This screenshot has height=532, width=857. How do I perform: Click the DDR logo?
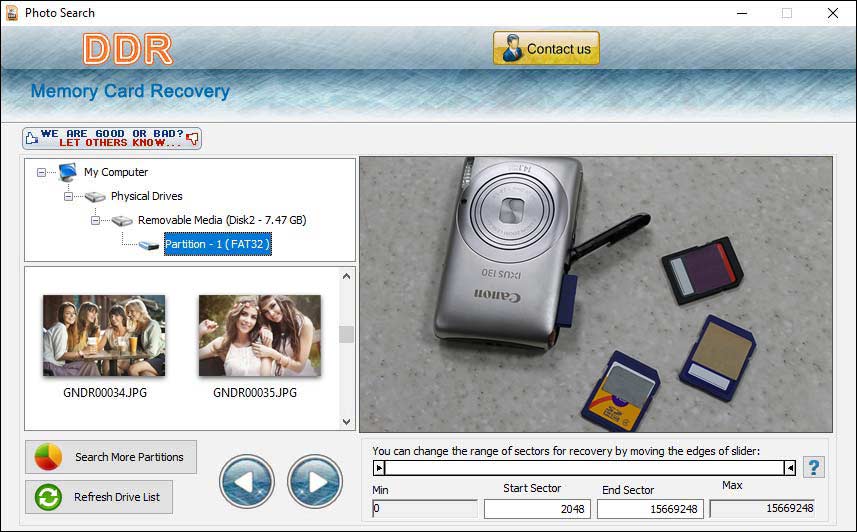(128, 49)
